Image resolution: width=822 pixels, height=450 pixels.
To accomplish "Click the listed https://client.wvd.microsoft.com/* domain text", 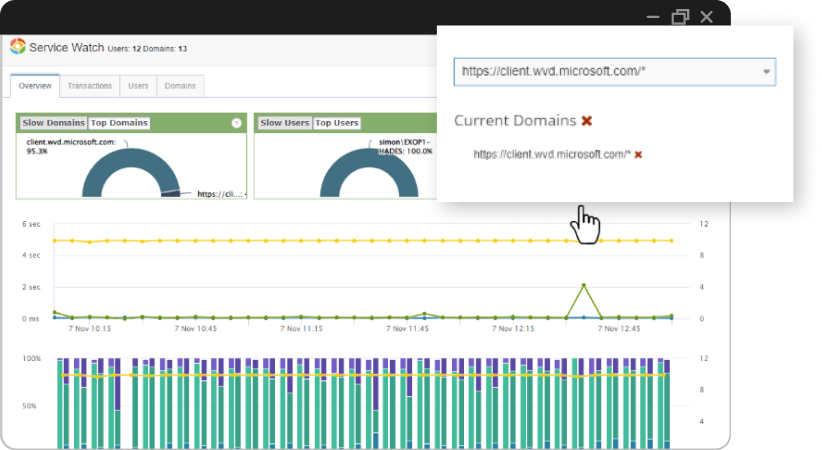I will (551, 154).
